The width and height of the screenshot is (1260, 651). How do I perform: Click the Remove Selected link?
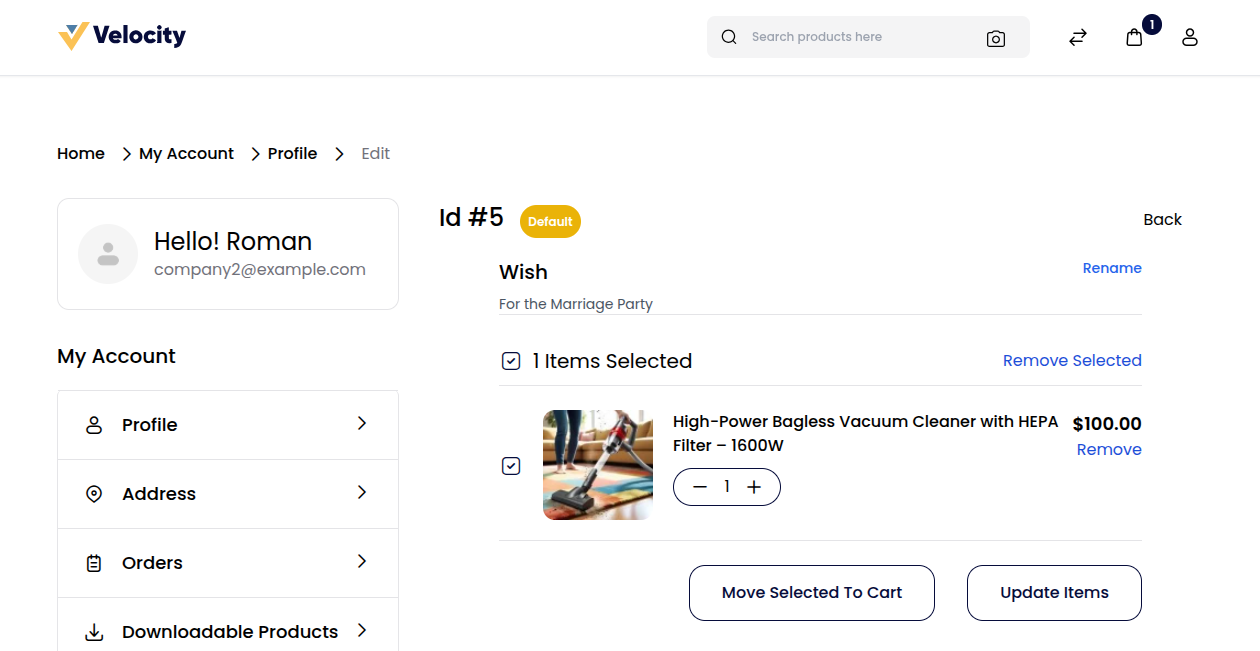tap(1071, 361)
